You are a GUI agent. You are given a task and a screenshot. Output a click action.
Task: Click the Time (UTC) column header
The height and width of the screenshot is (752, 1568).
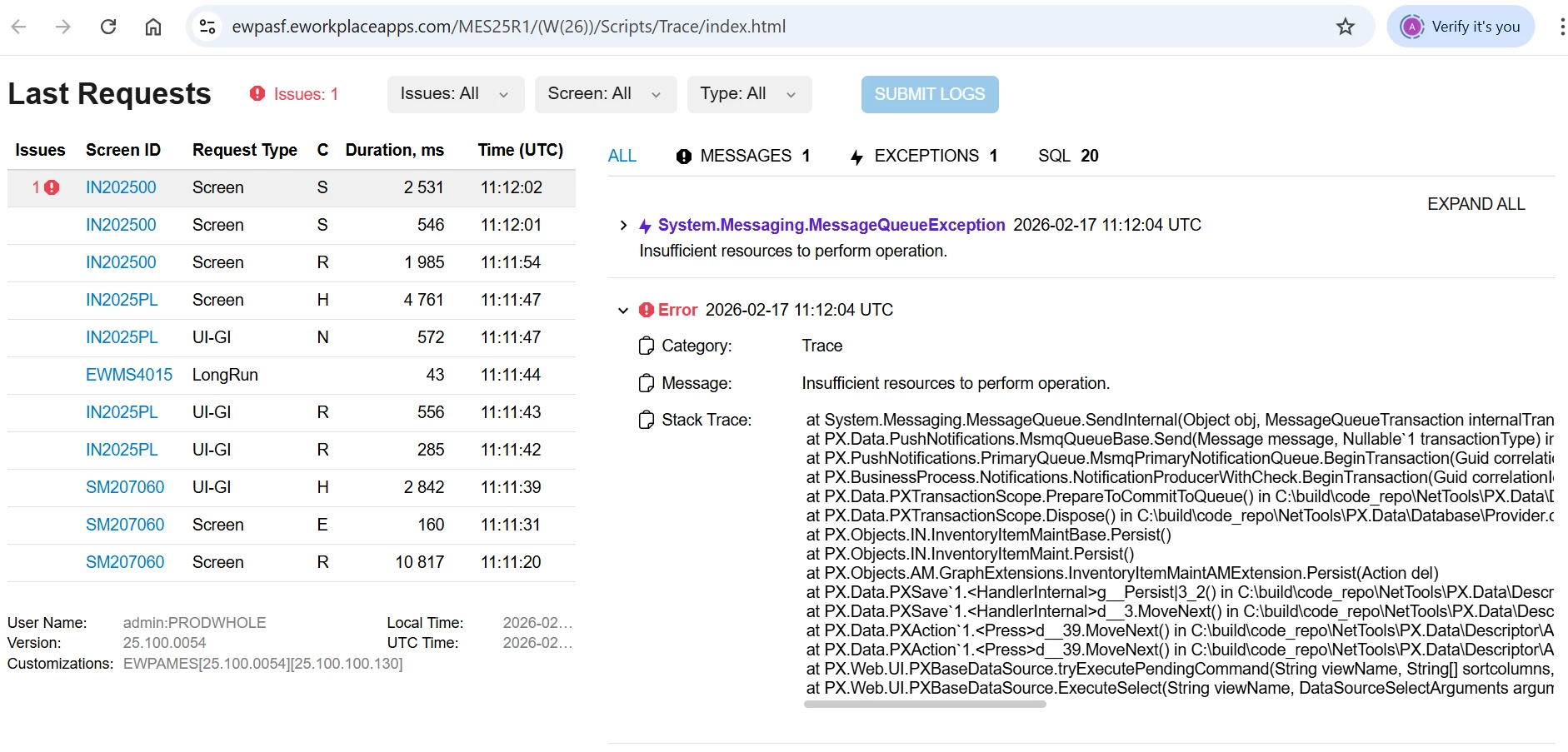click(x=521, y=150)
